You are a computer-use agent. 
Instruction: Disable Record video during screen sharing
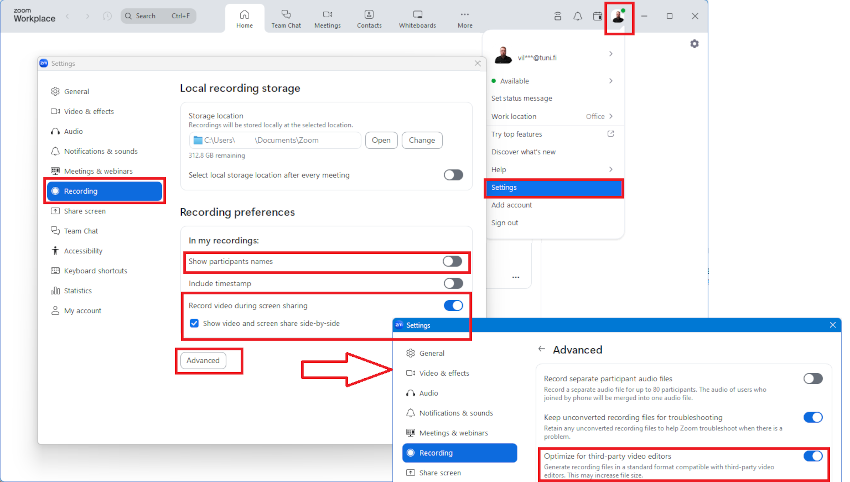453,305
